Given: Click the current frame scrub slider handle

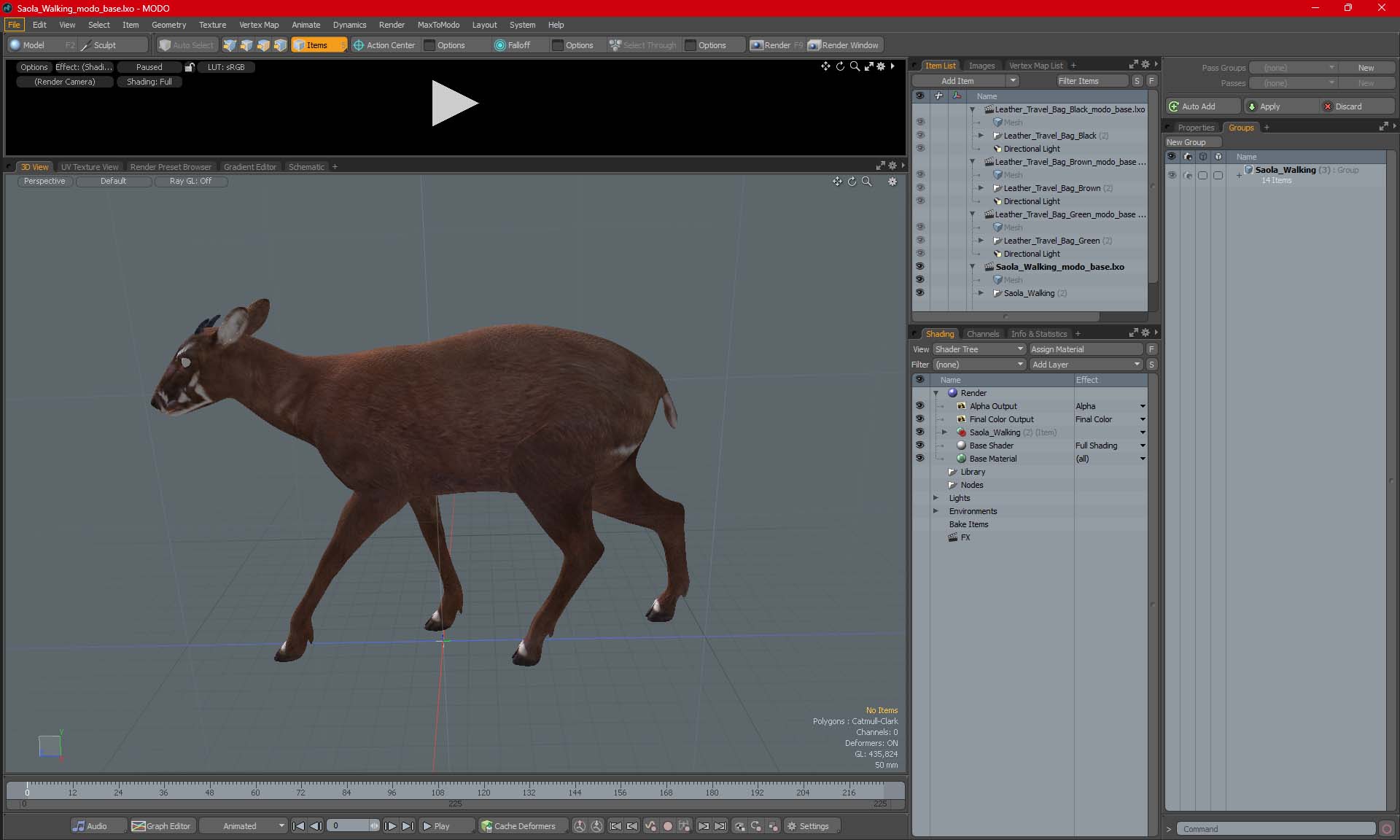Looking at the screenshot, I should coord(374,826).
